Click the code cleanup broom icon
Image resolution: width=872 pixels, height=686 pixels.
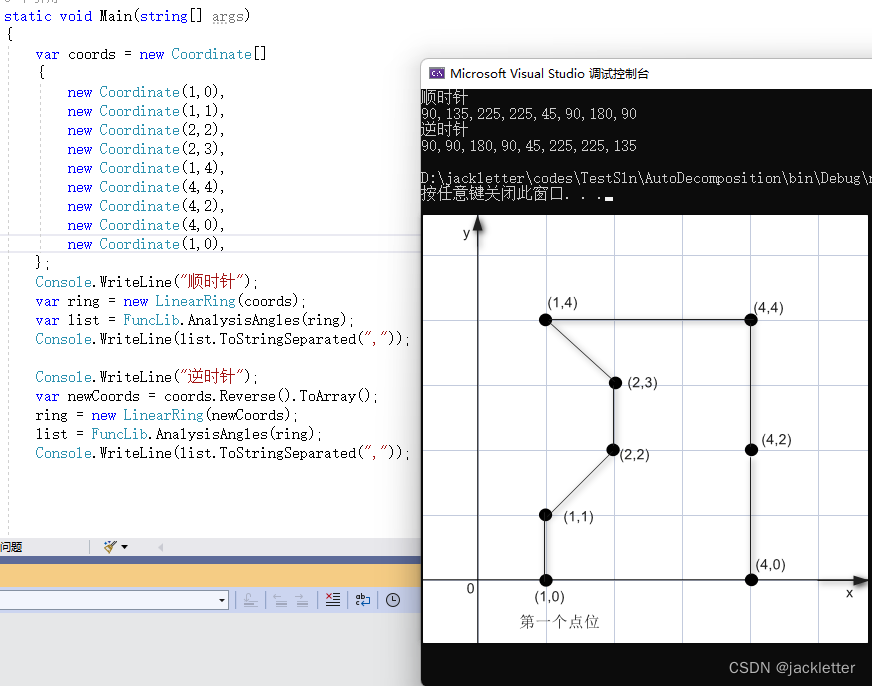point(110,547)
